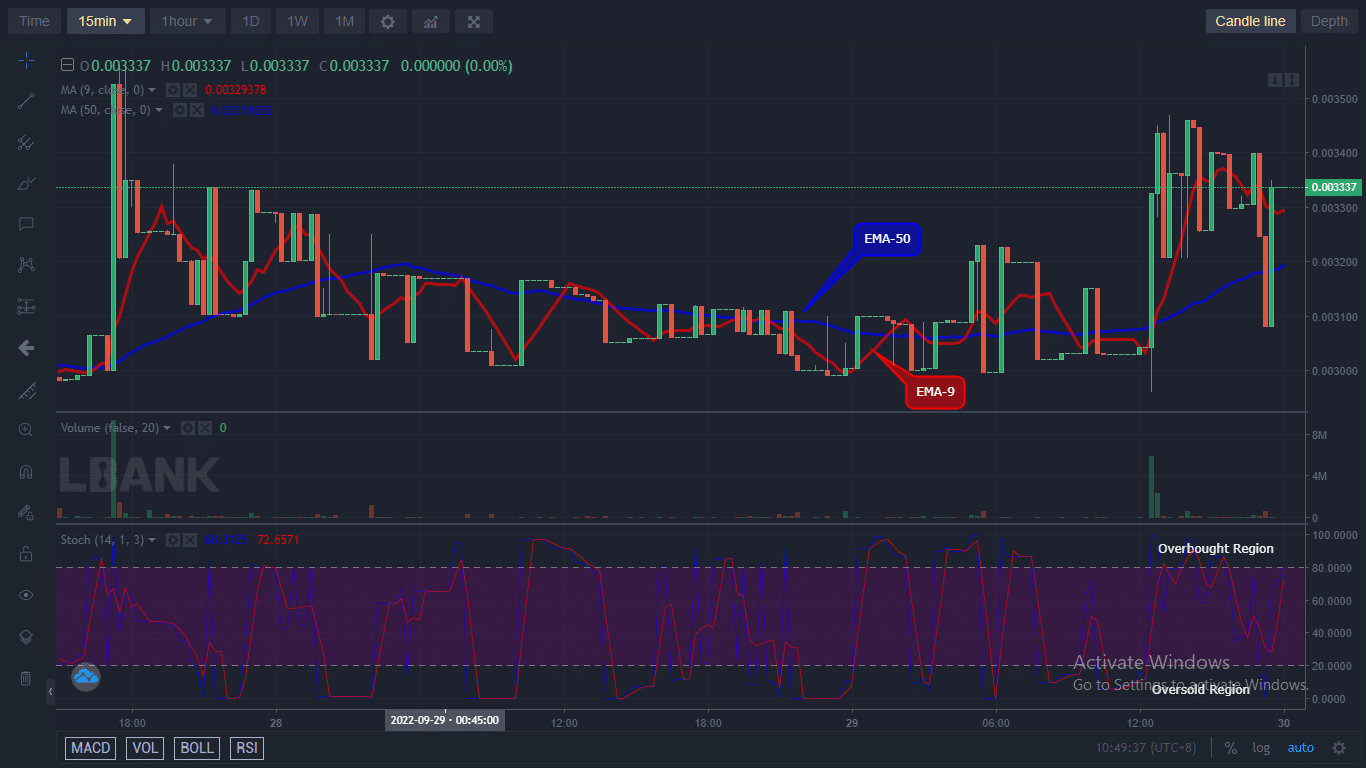This screenshot has width=1366, height=768.
Task: Expand the MA 50 indicator dropdown arrow
Action: tap(158, 110)
